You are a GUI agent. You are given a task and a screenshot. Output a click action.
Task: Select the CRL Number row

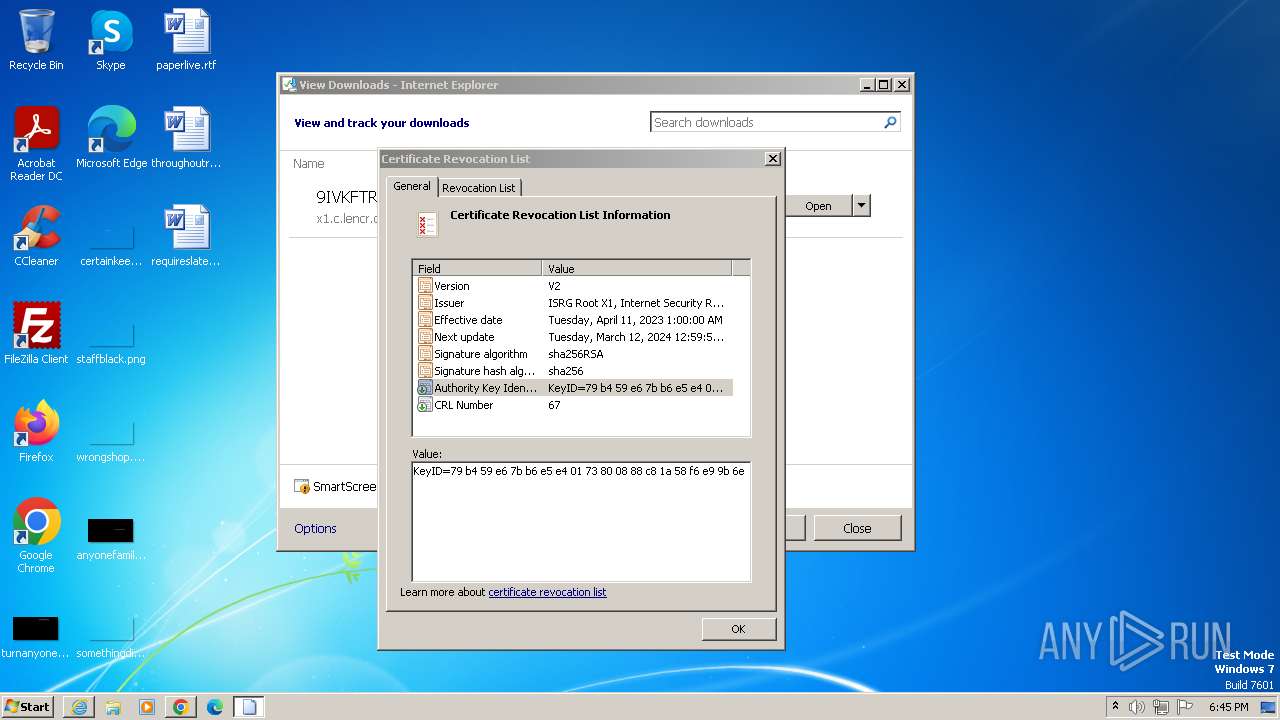(573, 405)
